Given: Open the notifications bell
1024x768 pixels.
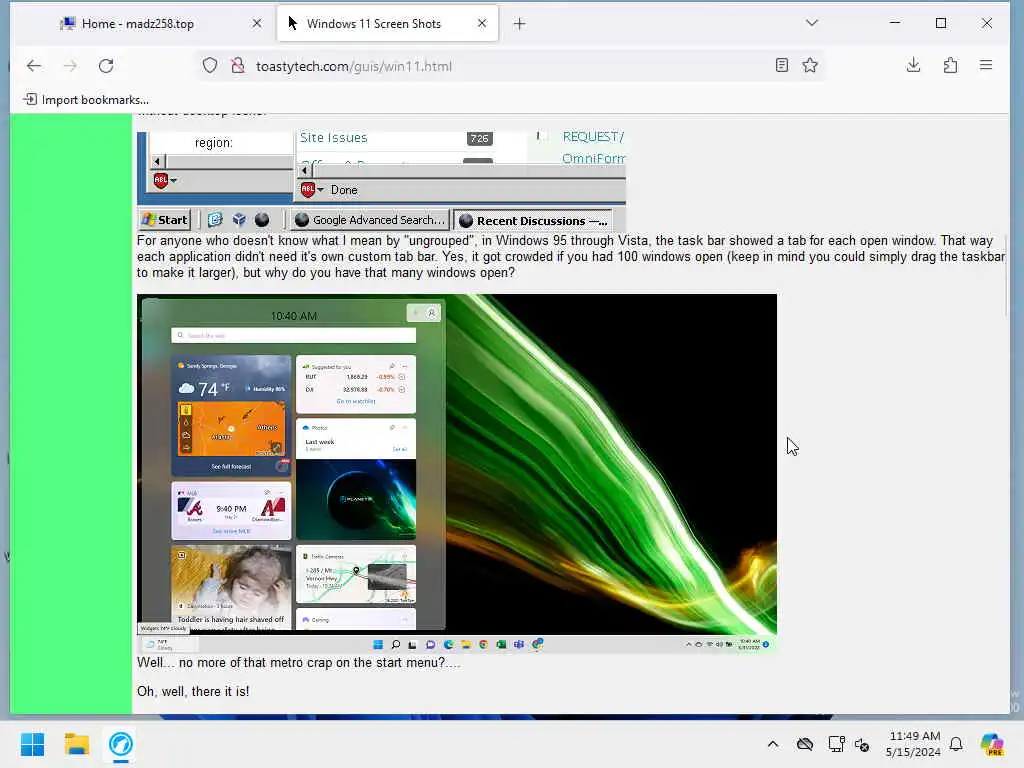Looking at the screenshot, I should [956, 744].
